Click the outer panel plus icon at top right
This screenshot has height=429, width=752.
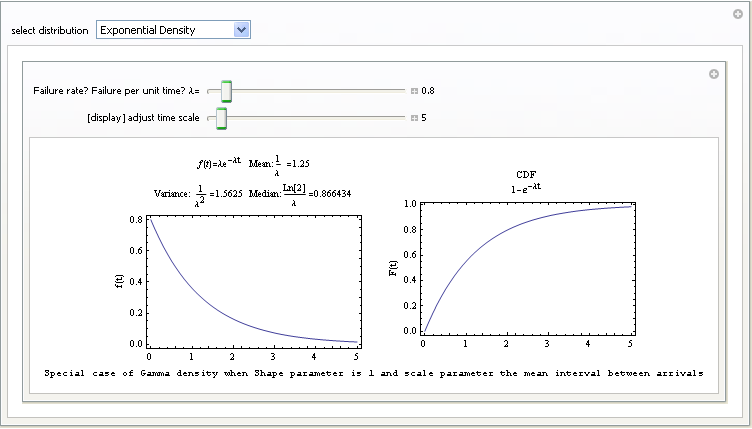pos(740,15)
